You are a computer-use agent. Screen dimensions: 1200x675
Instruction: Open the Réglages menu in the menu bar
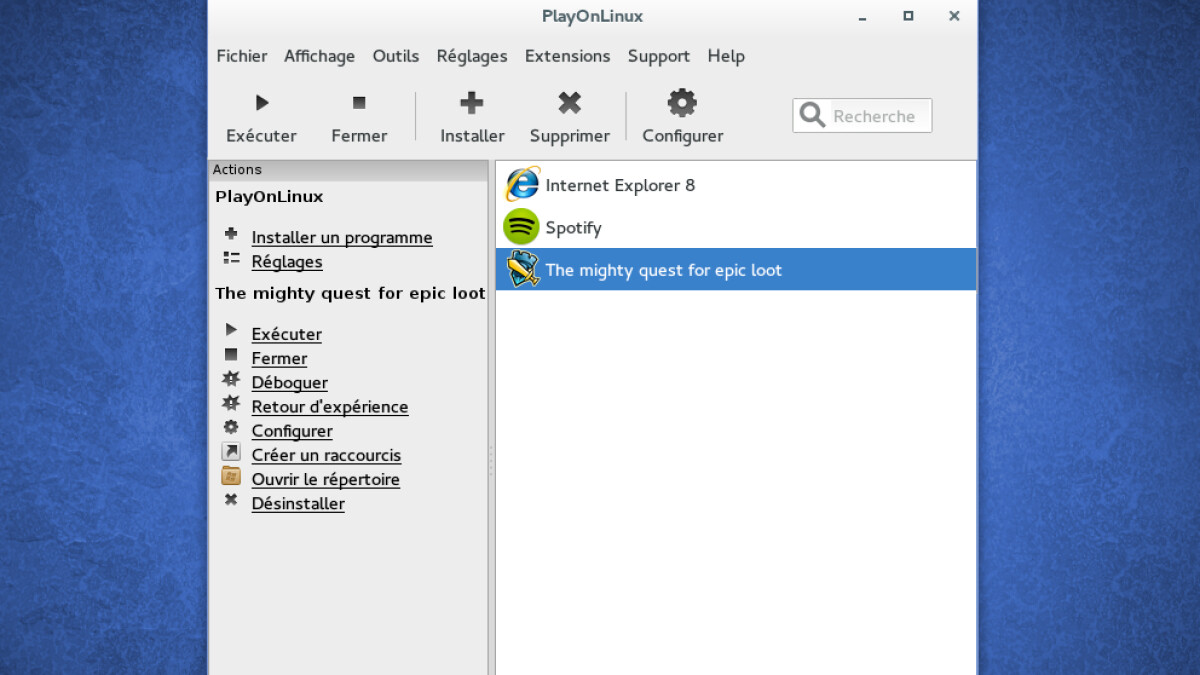[472, 56]
